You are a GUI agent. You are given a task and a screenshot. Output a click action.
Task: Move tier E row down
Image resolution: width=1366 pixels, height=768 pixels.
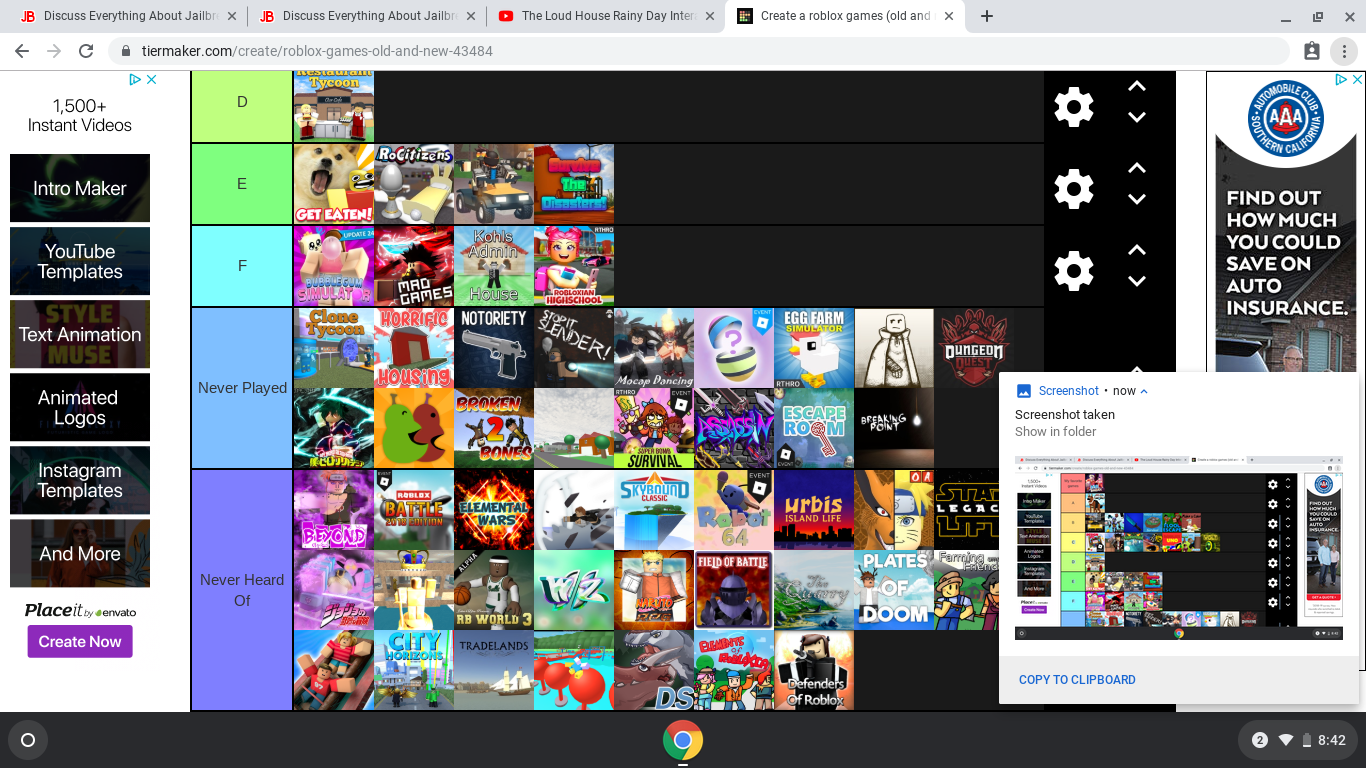[1137, 199]
